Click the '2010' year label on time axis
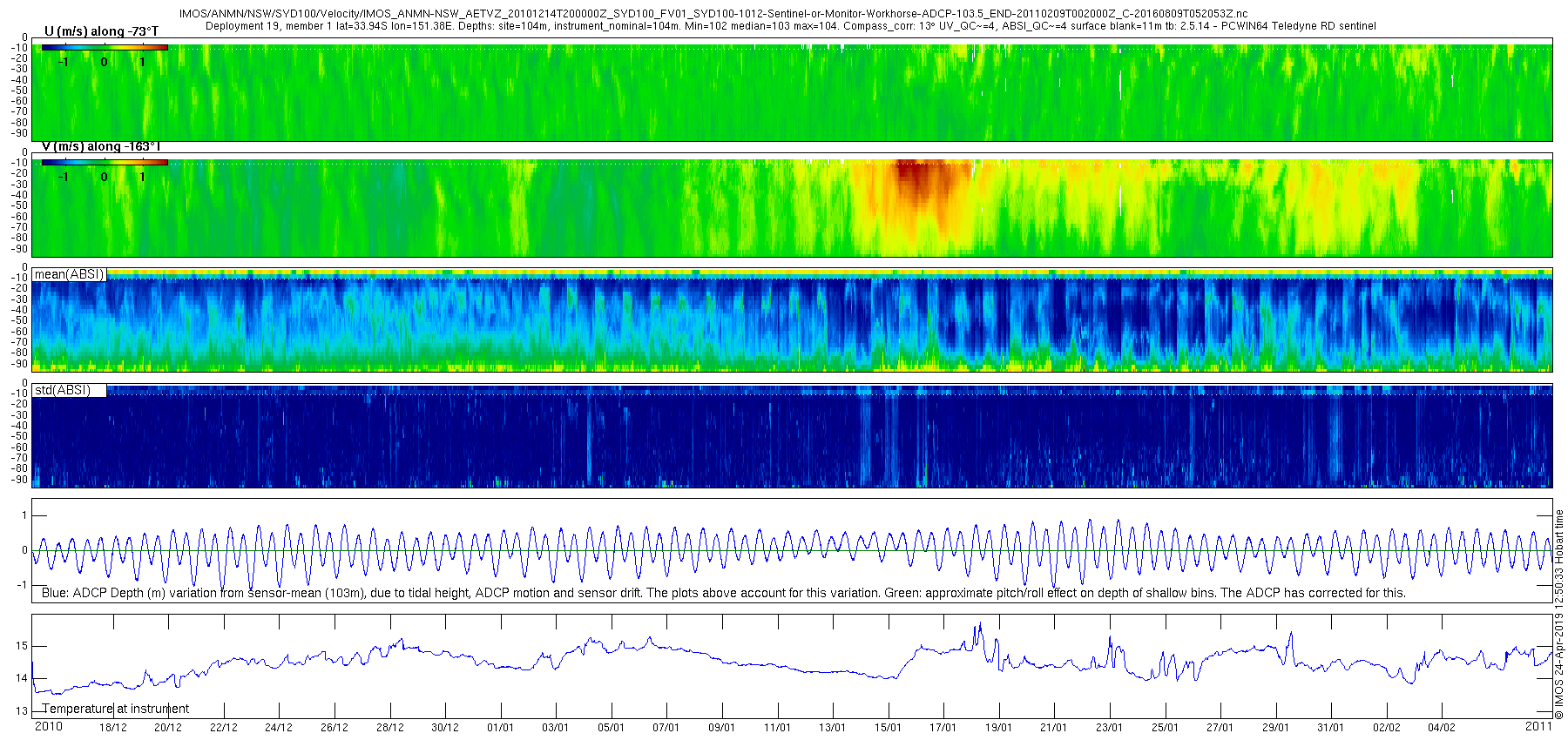1568x740 pixels. pyautogui.click(x=48, y=726)
